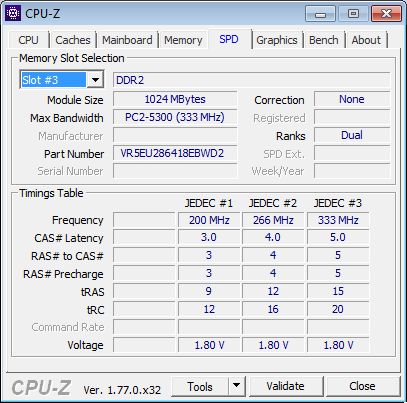Screen dimensions: 407x403
Task: Click the RAS# Precharge label
Action: [x=63, y=274]
